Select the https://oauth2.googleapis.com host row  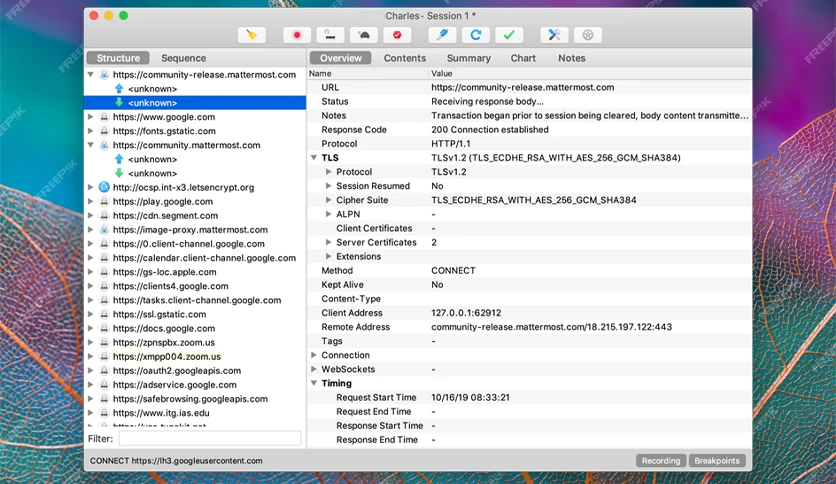point(195,370)
